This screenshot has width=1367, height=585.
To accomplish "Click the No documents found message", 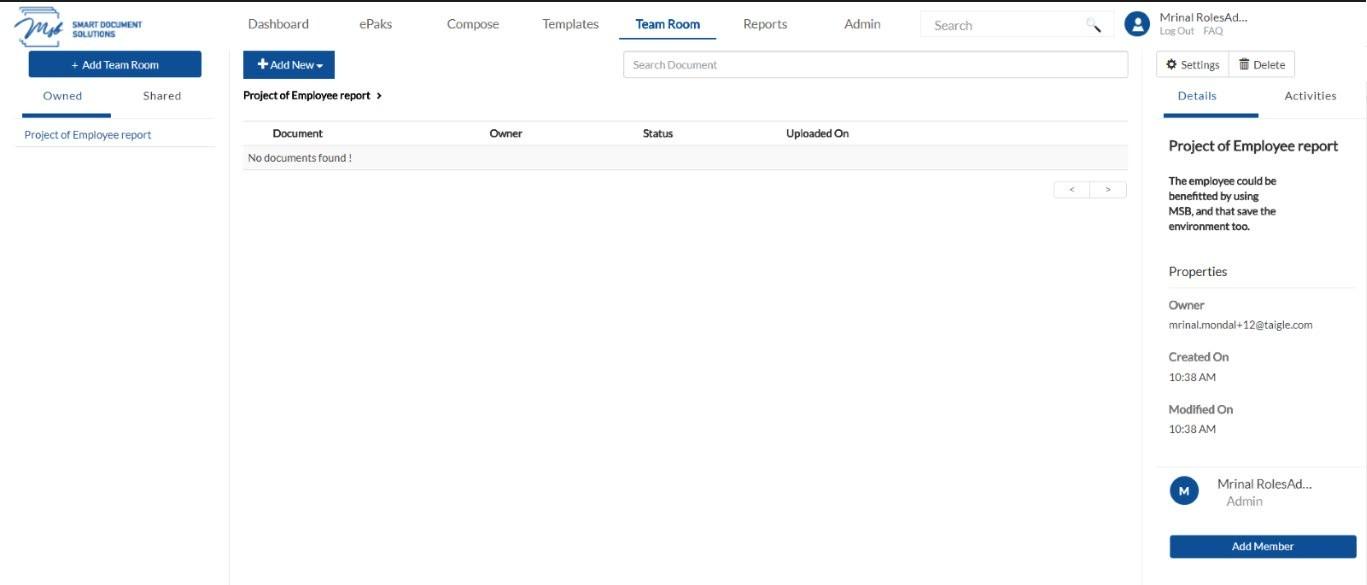I will click(x=300, y=158).
